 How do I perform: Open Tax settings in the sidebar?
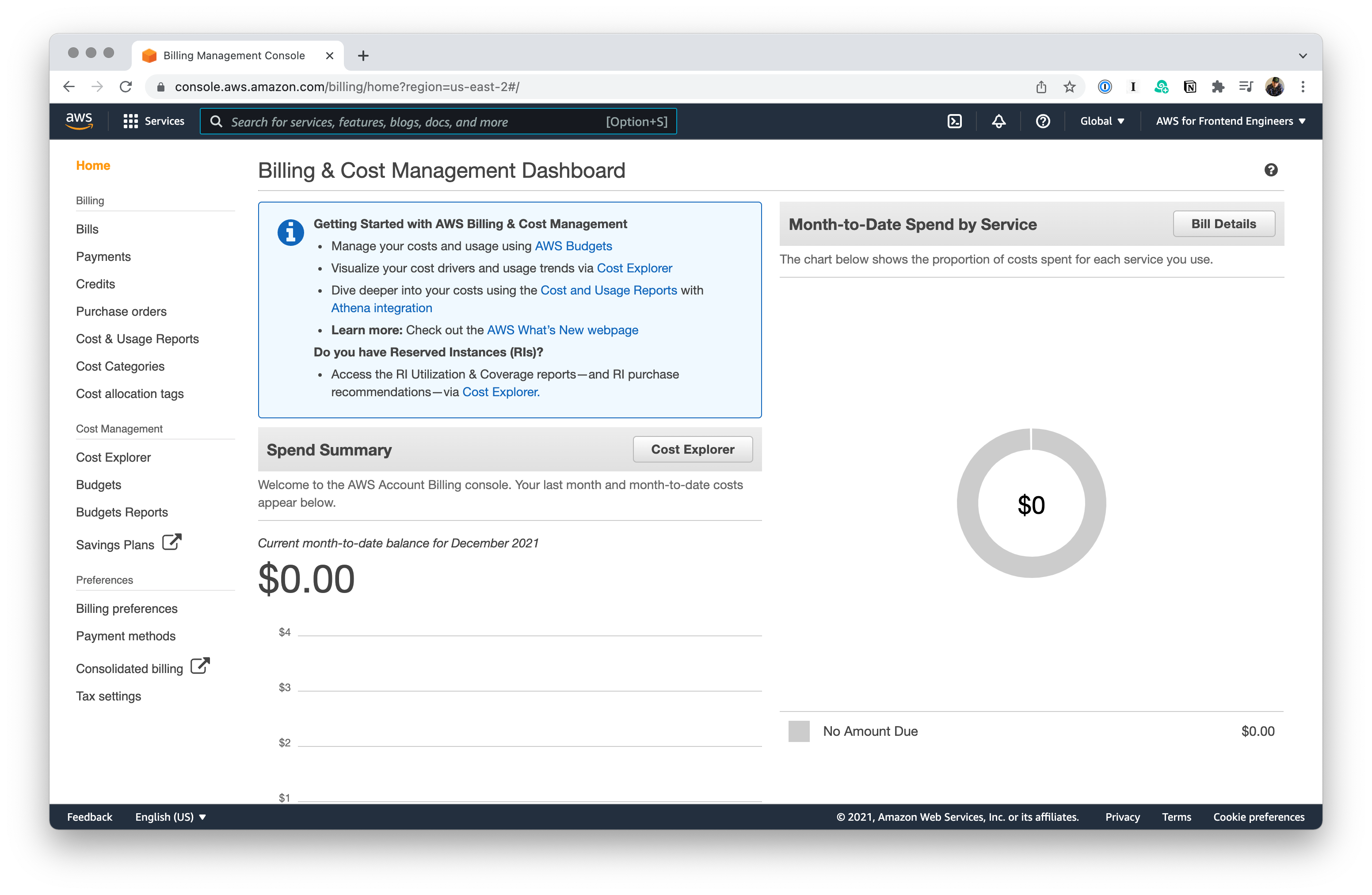(108, 696)
